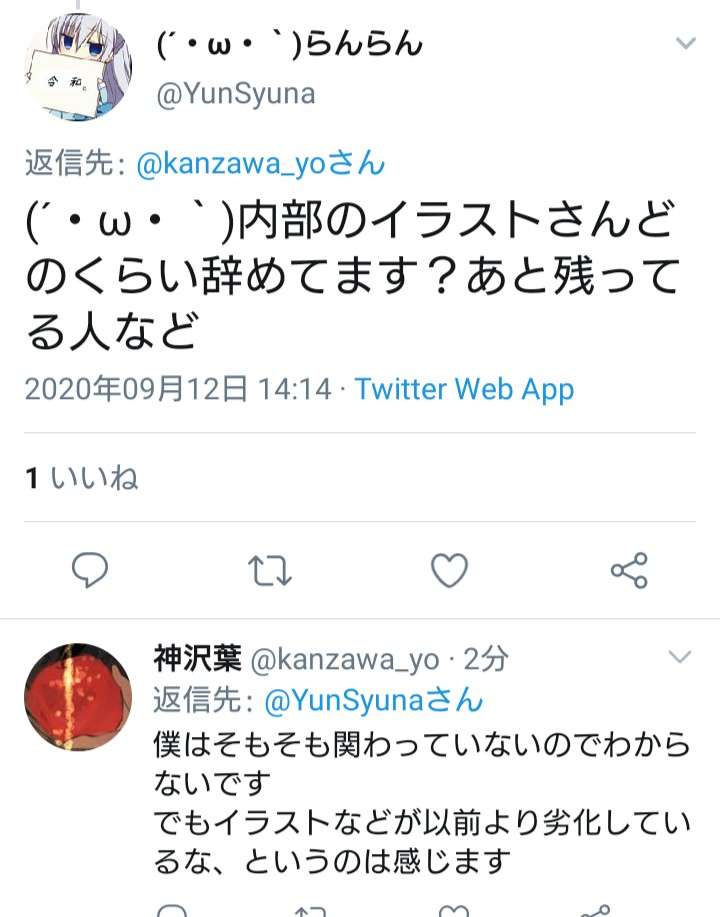Open the 神沢葉 display name

point(198,659)
